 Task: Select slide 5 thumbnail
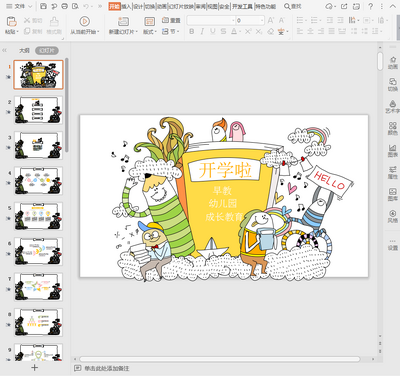pyautogui.click(x=38, y=216)
